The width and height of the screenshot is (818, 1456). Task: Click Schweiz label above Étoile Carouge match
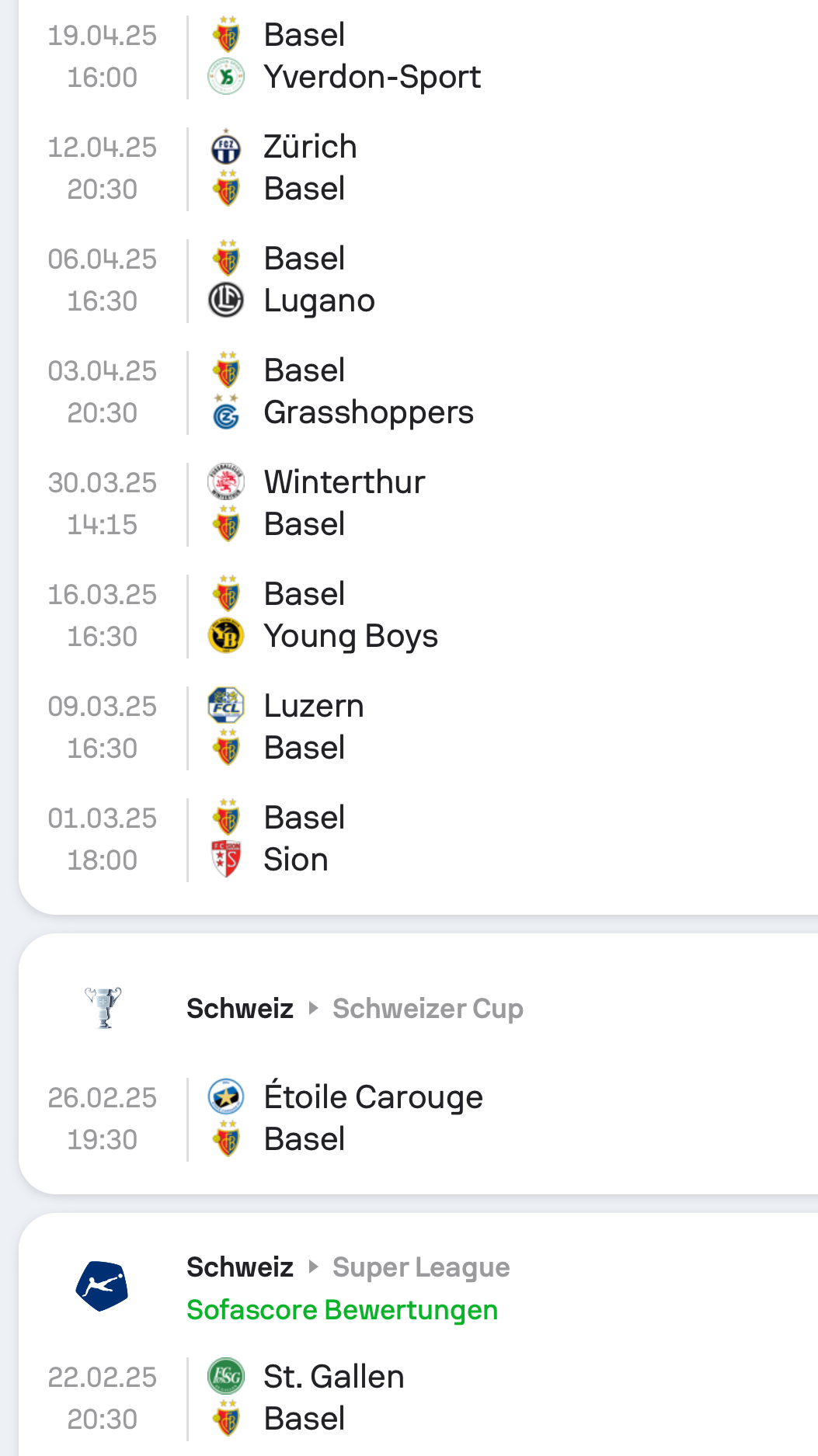coord(240,1009)
